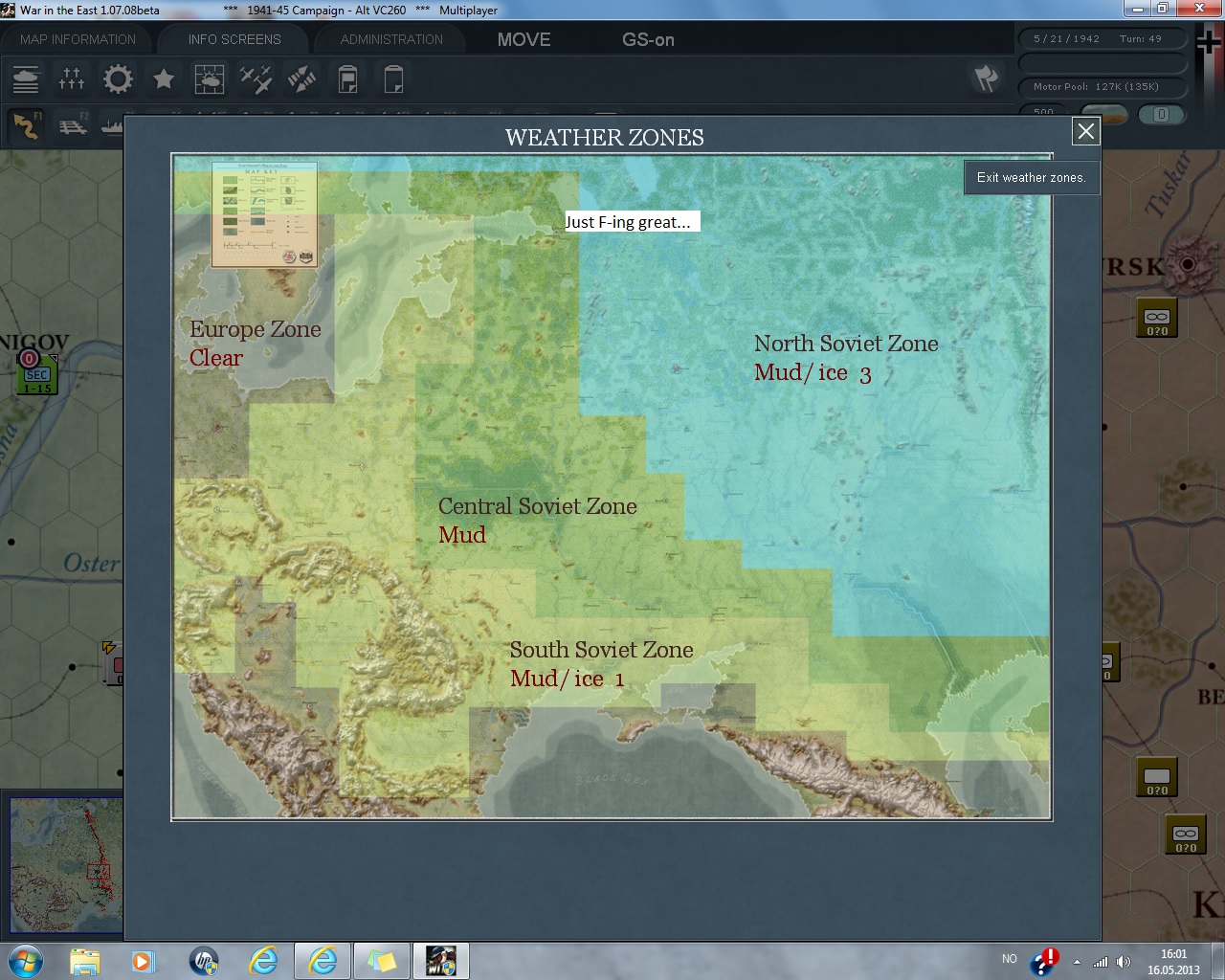Click the Central Soviet Zone label
1225x980 pixels.
[538, 506]
